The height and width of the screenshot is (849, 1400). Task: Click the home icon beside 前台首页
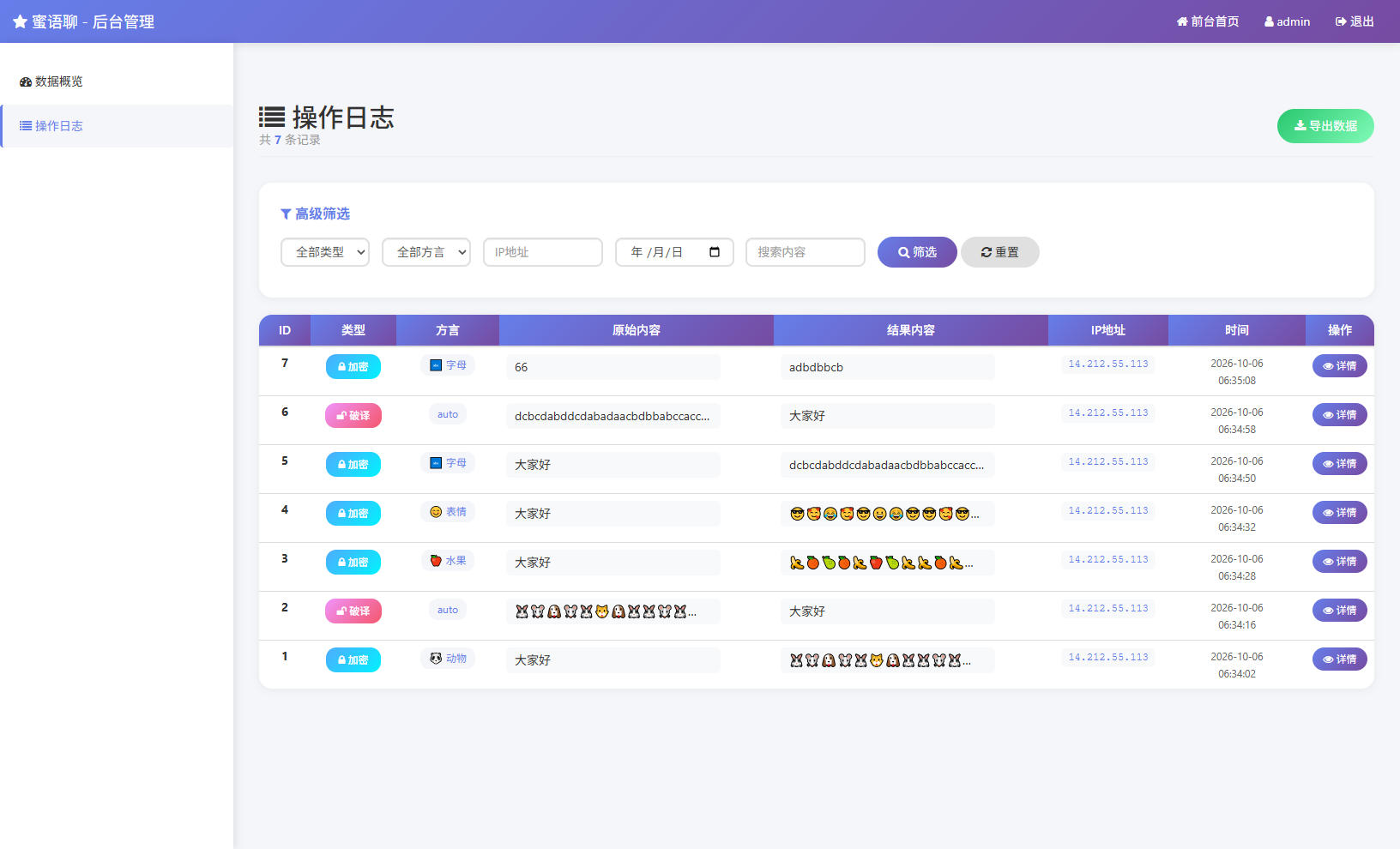point(1182,21)
